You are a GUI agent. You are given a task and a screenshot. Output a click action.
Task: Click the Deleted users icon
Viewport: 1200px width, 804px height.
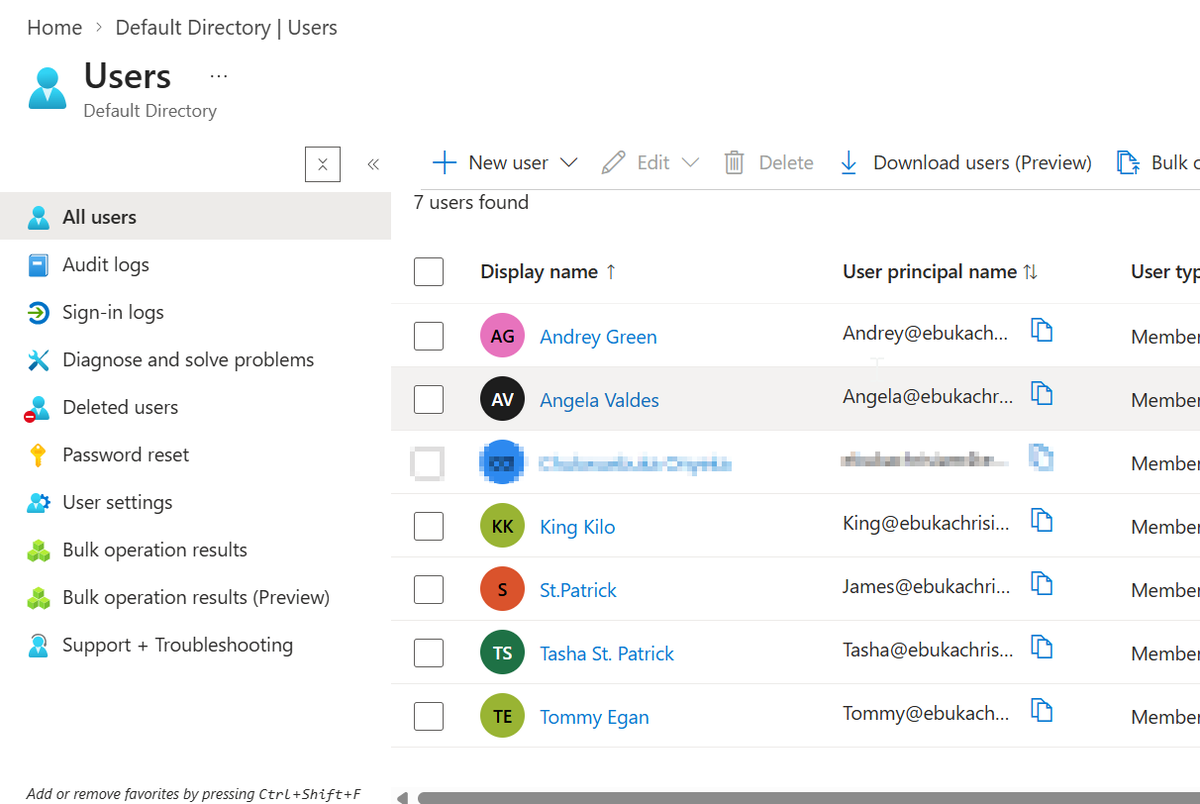point(37,408)
